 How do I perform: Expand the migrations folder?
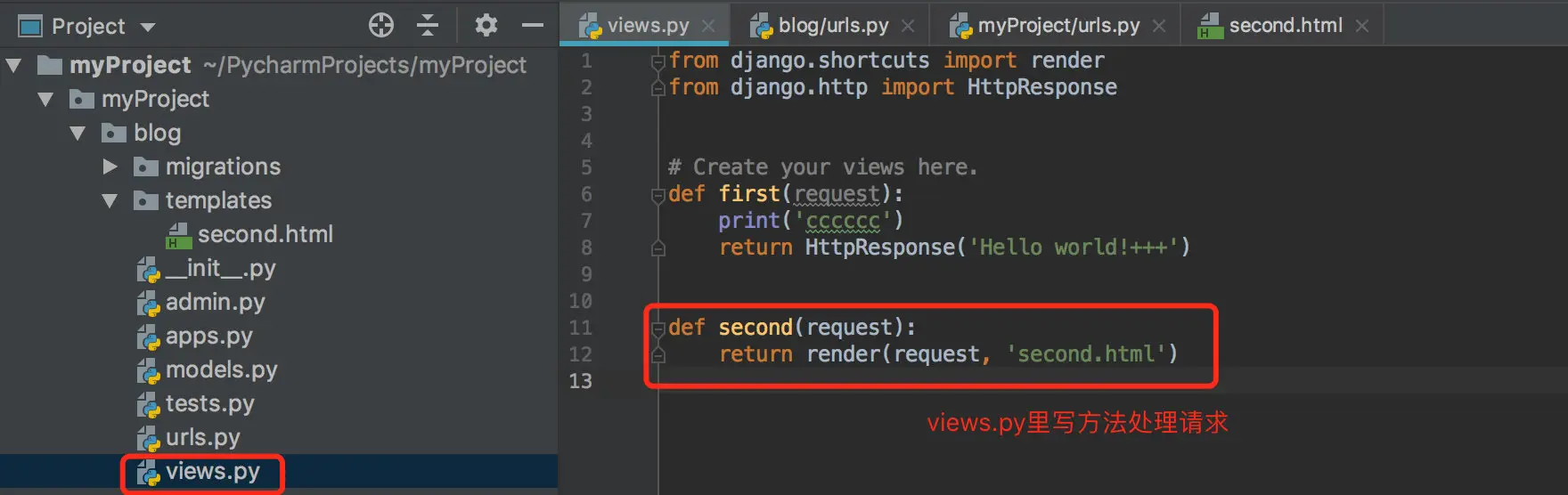[110, 166]
